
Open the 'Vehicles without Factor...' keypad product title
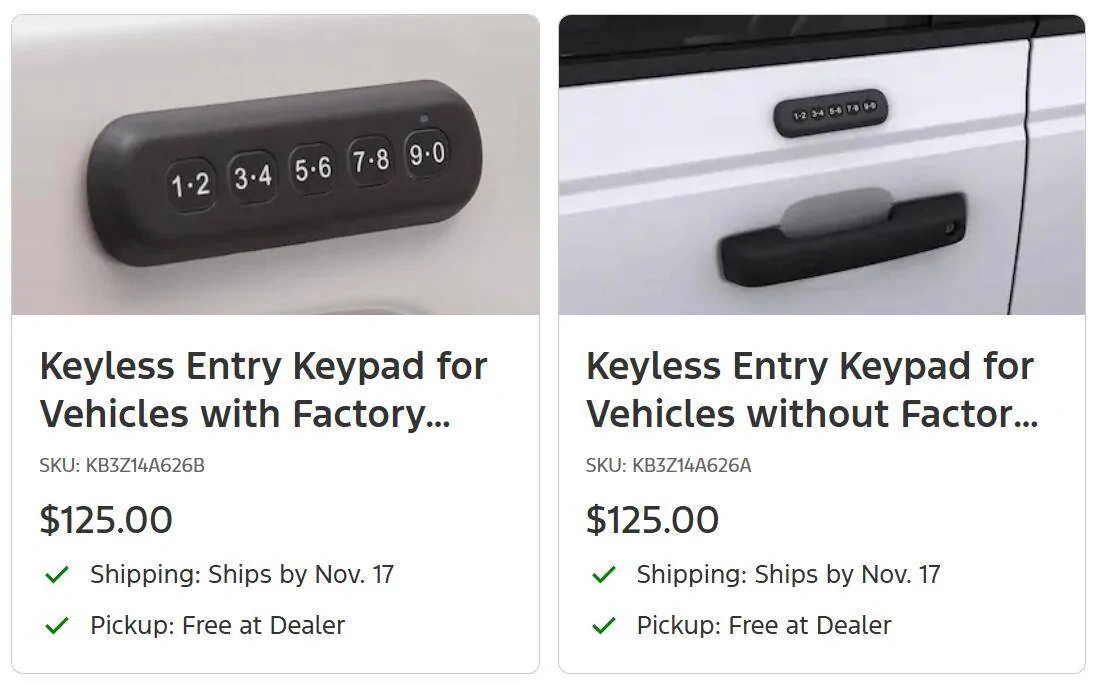pyautogui.click(x=811, y=390)
